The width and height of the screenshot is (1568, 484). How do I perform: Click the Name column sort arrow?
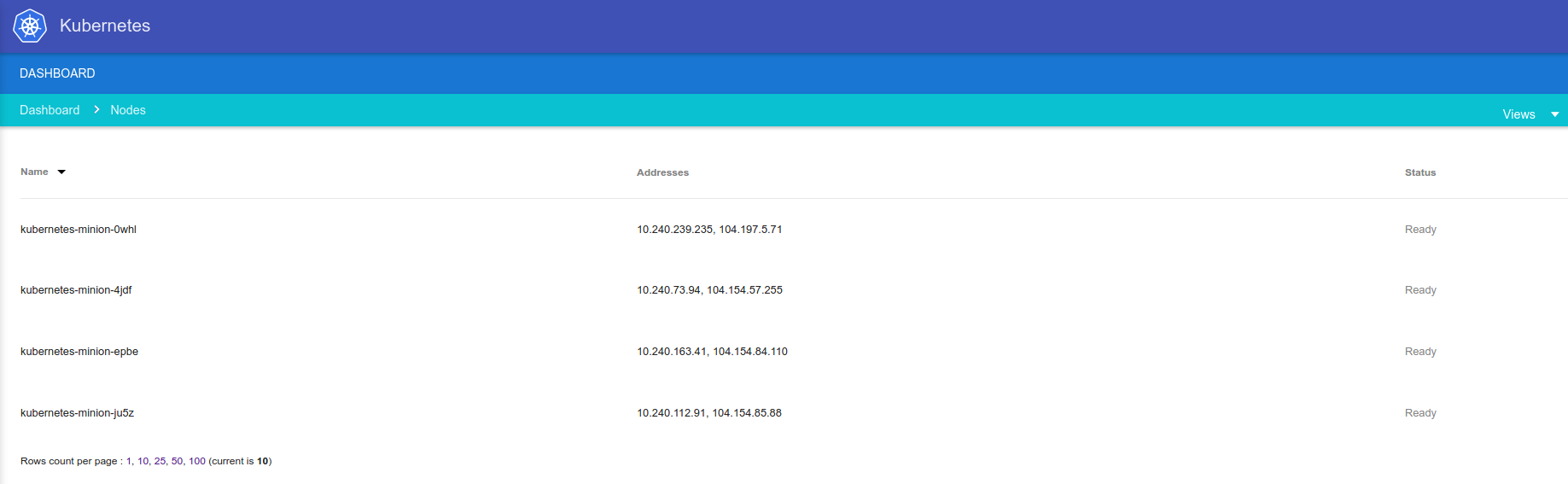tap(61, 172)
